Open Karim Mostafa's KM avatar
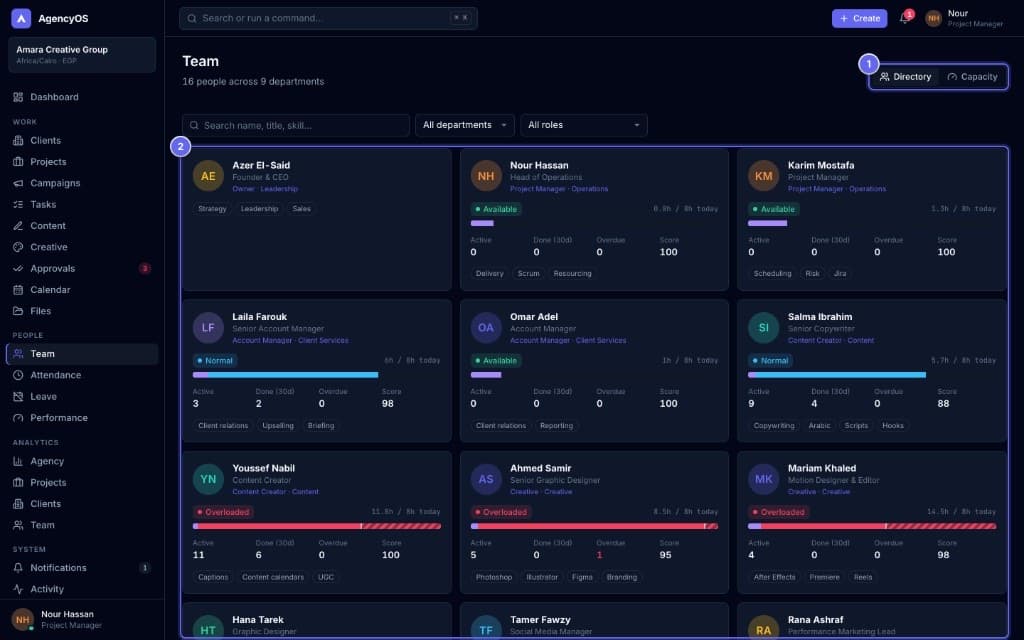The width and height of the screenshot is (1024, 640). point(763,176)
